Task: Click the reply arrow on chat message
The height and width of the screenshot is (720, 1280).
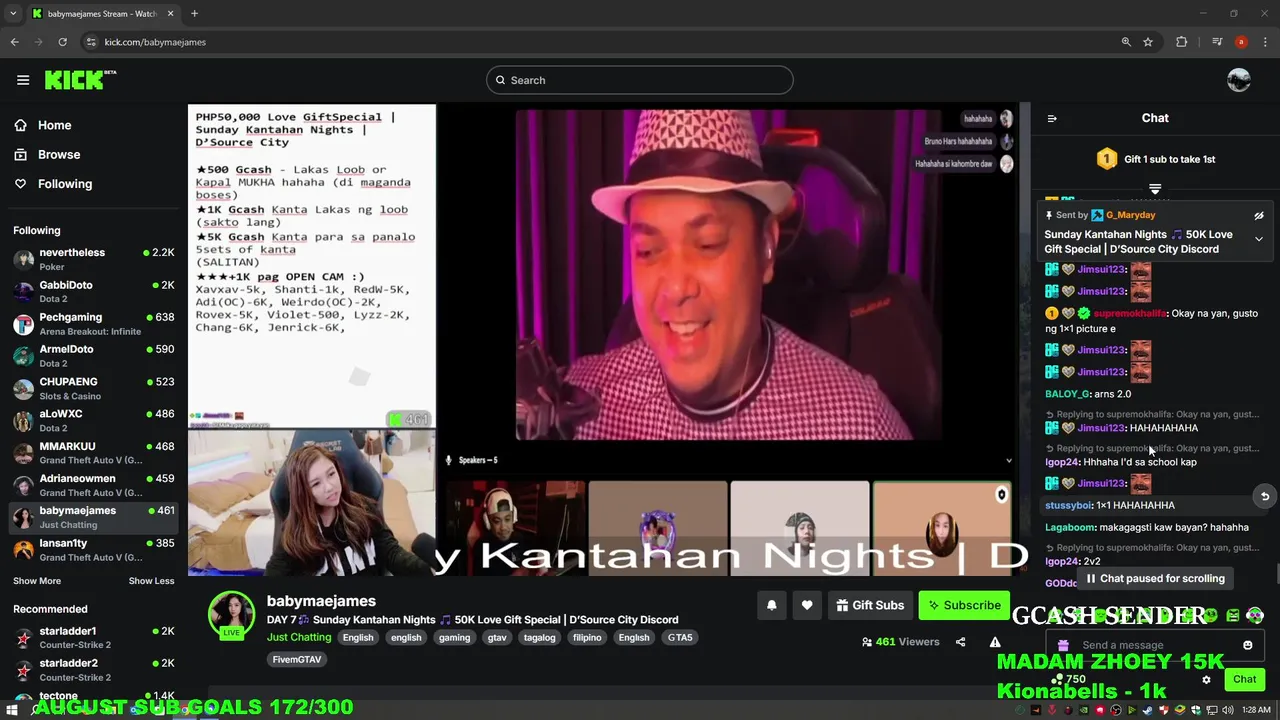Action: pos(1264,496)
